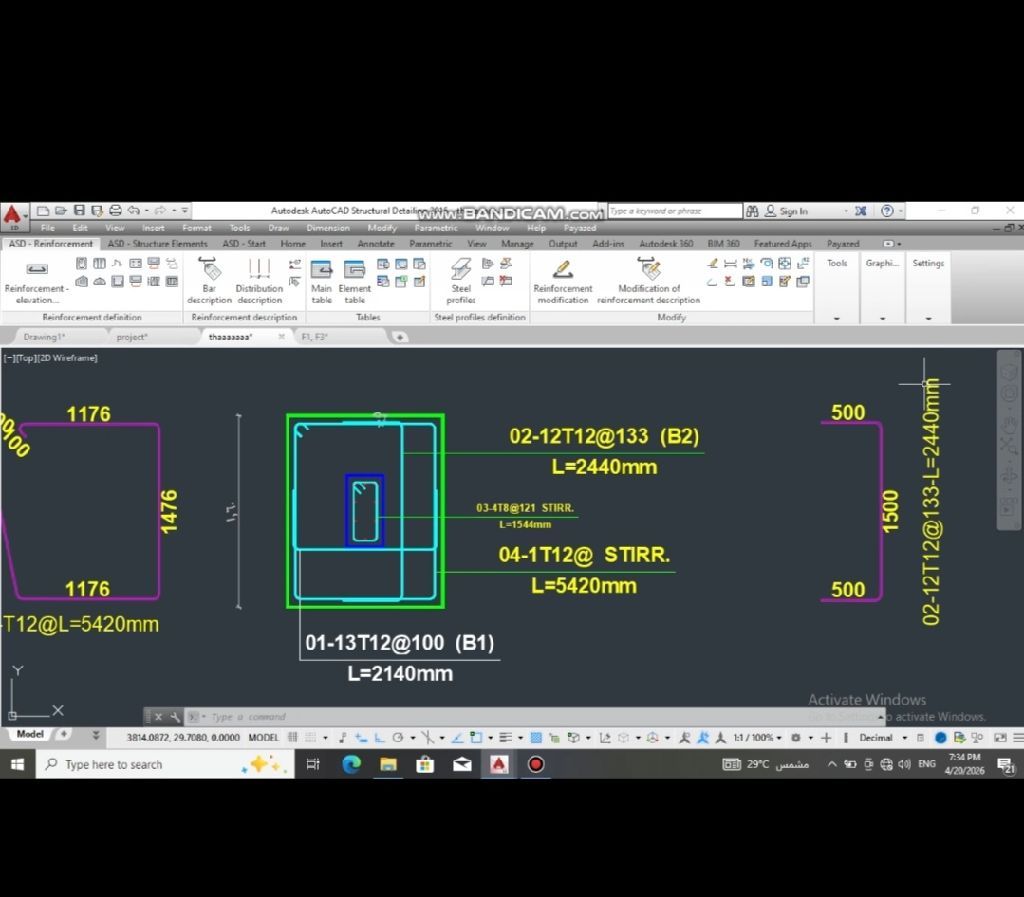
Task: Open Steel profiles tool
Action: tap(460, 279)
